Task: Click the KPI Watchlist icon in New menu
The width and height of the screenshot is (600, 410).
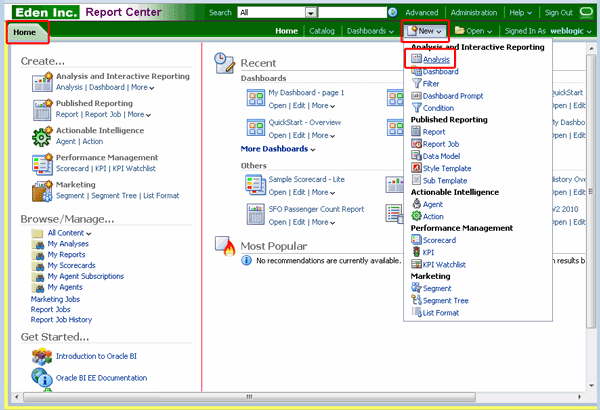Action: tap(416, 264)
